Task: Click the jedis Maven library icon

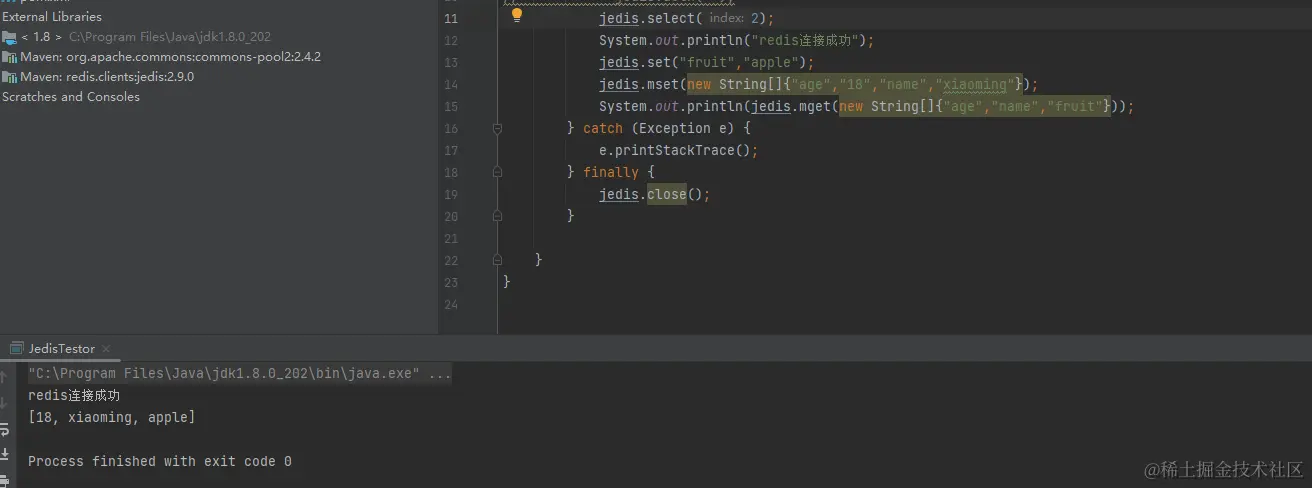Action: click(9, 77)
